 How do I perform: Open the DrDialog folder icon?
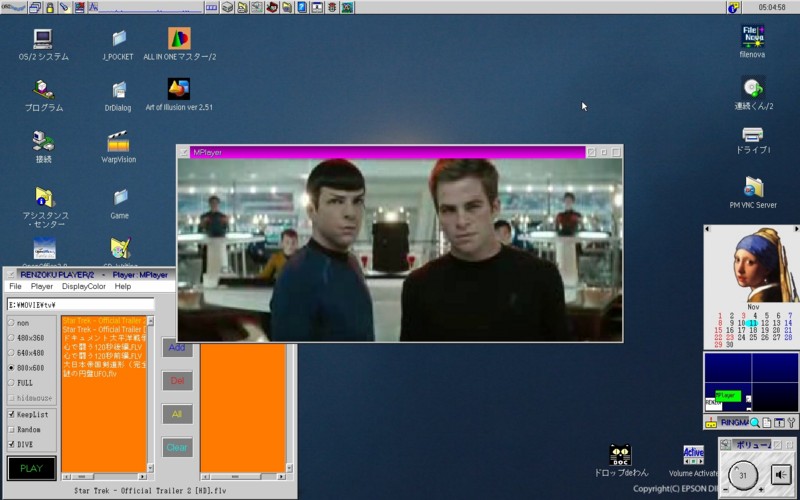tap(118, 90)
